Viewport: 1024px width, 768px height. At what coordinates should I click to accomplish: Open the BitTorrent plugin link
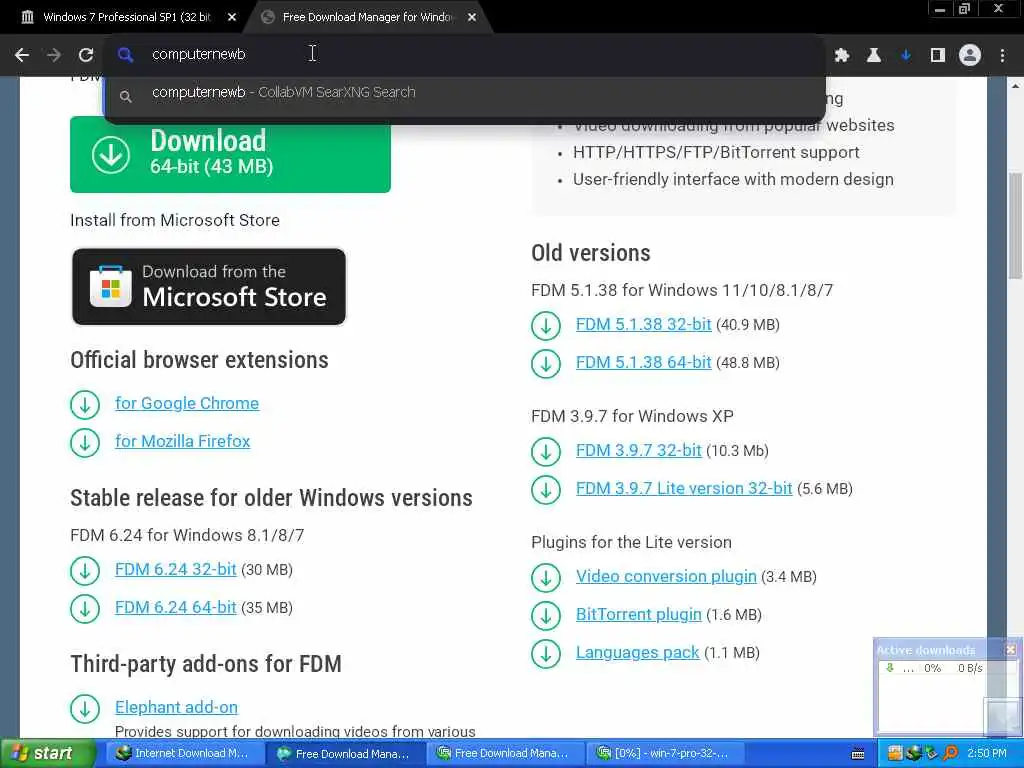(639, 615)
